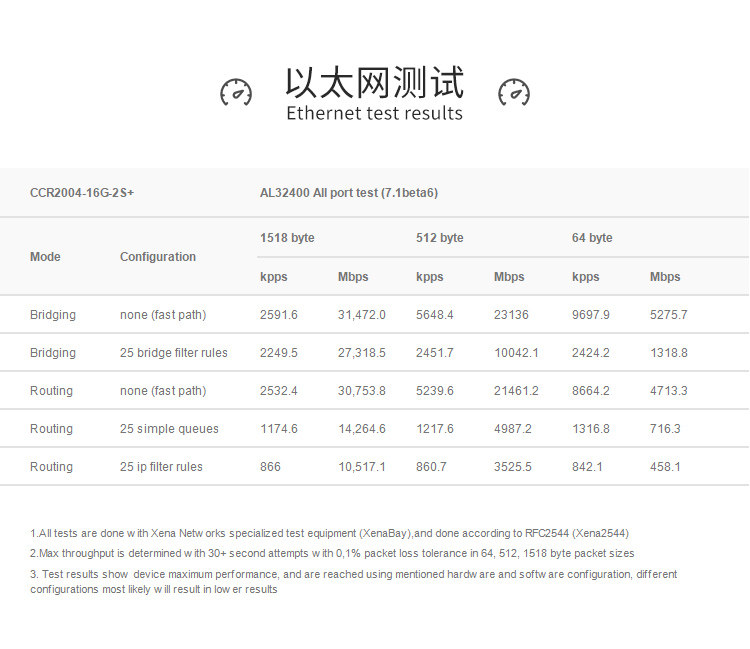The image size is (750, 649).
Task: Select the 'Ethernet test results' heading
Action: 375,113
